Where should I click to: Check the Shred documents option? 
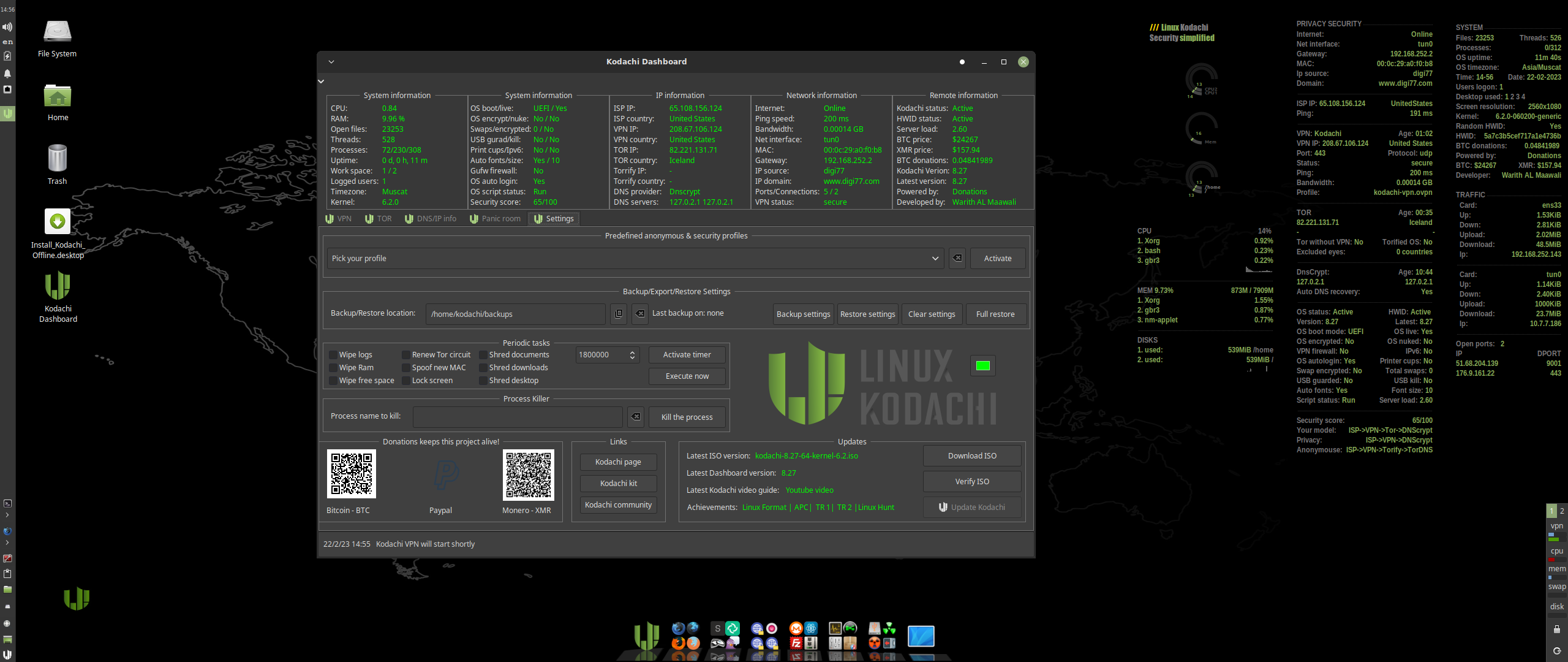pyautogui.click(x=483, y=355)
